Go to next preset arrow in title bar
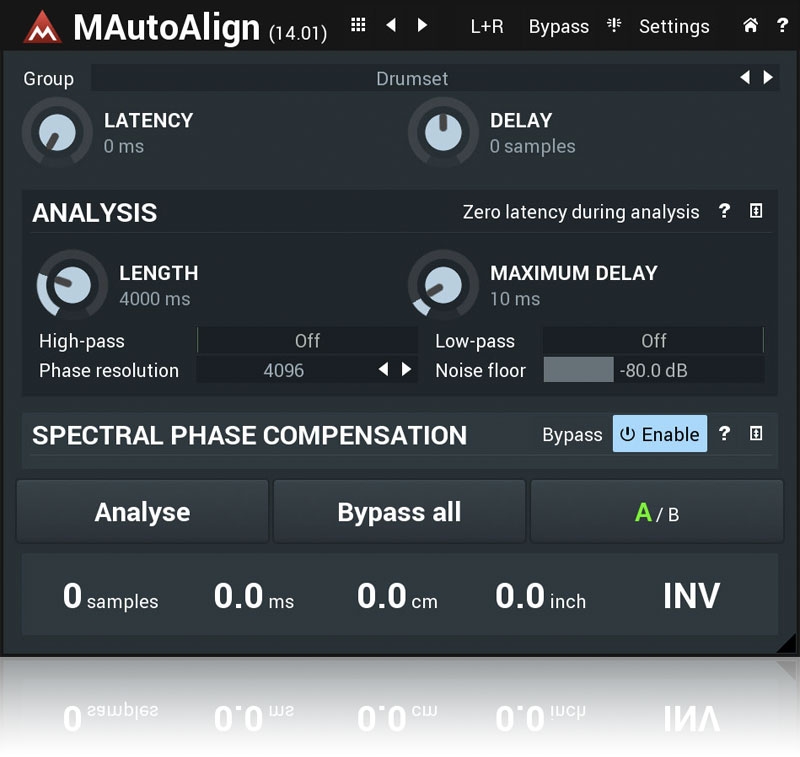This screenshot has width=800, height=757. point(422,26)
